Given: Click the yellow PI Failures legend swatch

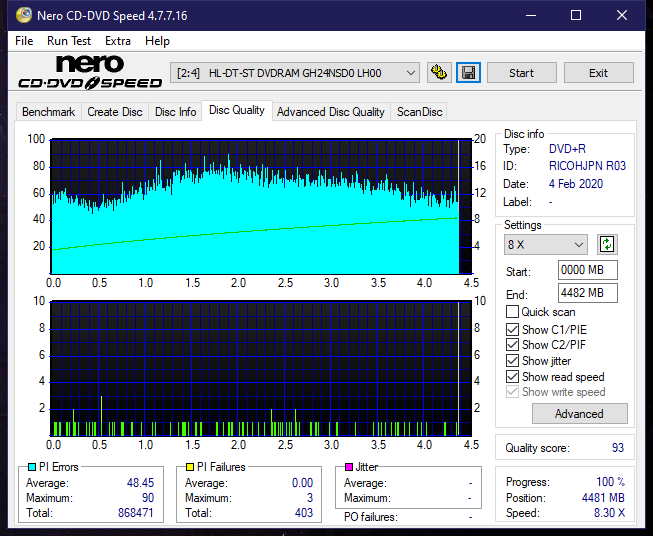Looking at the screenshot, I should [190, 467].
